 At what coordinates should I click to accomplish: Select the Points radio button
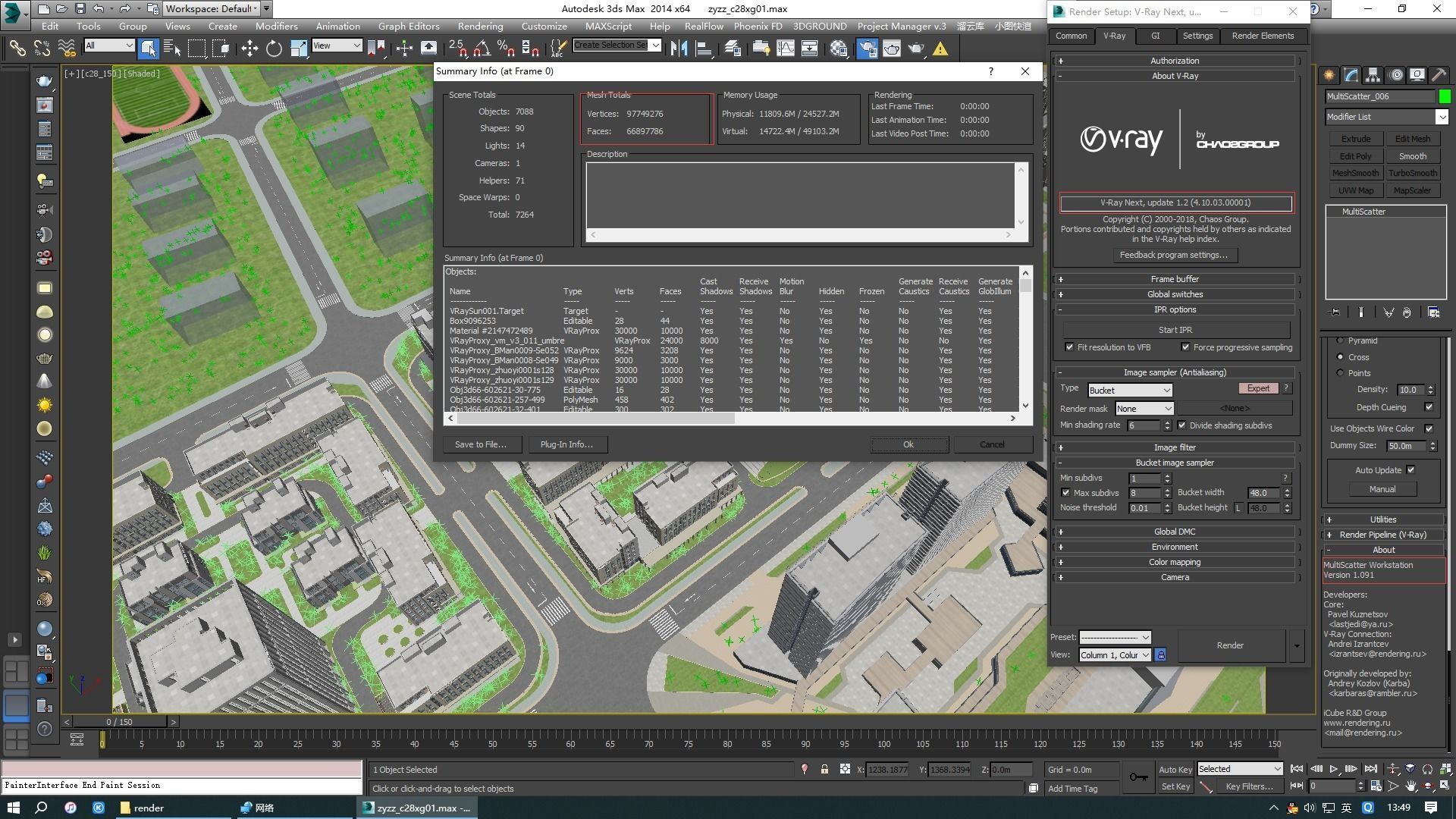pyautogui.click(x=1340, y=372)
